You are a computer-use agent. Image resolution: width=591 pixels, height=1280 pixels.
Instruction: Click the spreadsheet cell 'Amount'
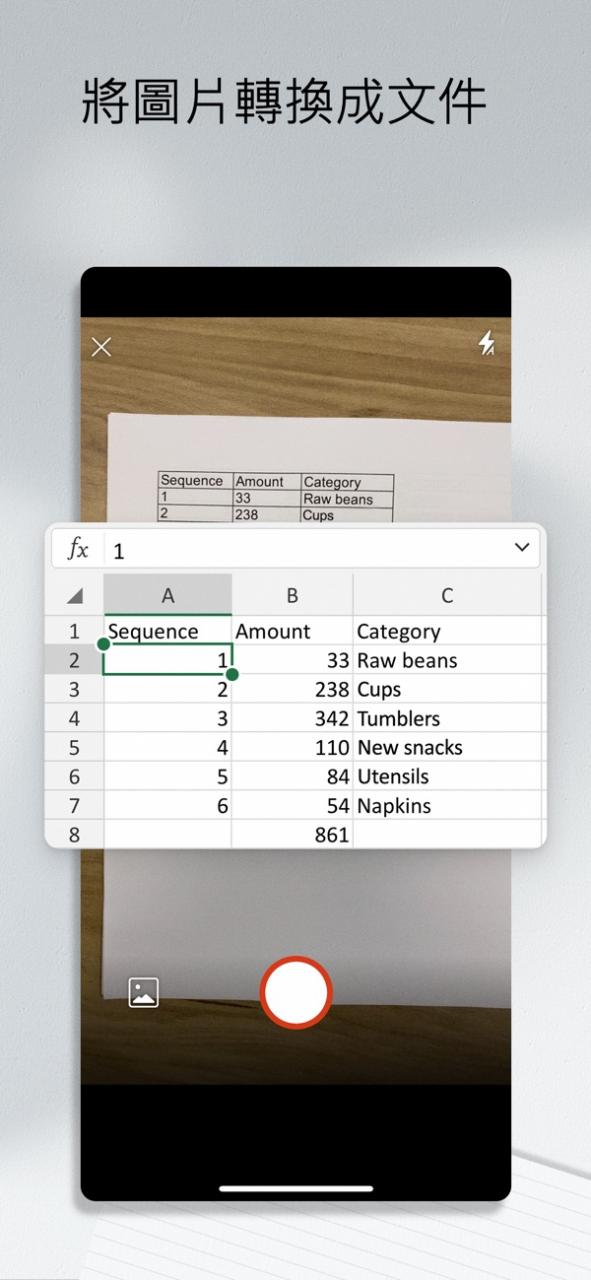point(292,631)
